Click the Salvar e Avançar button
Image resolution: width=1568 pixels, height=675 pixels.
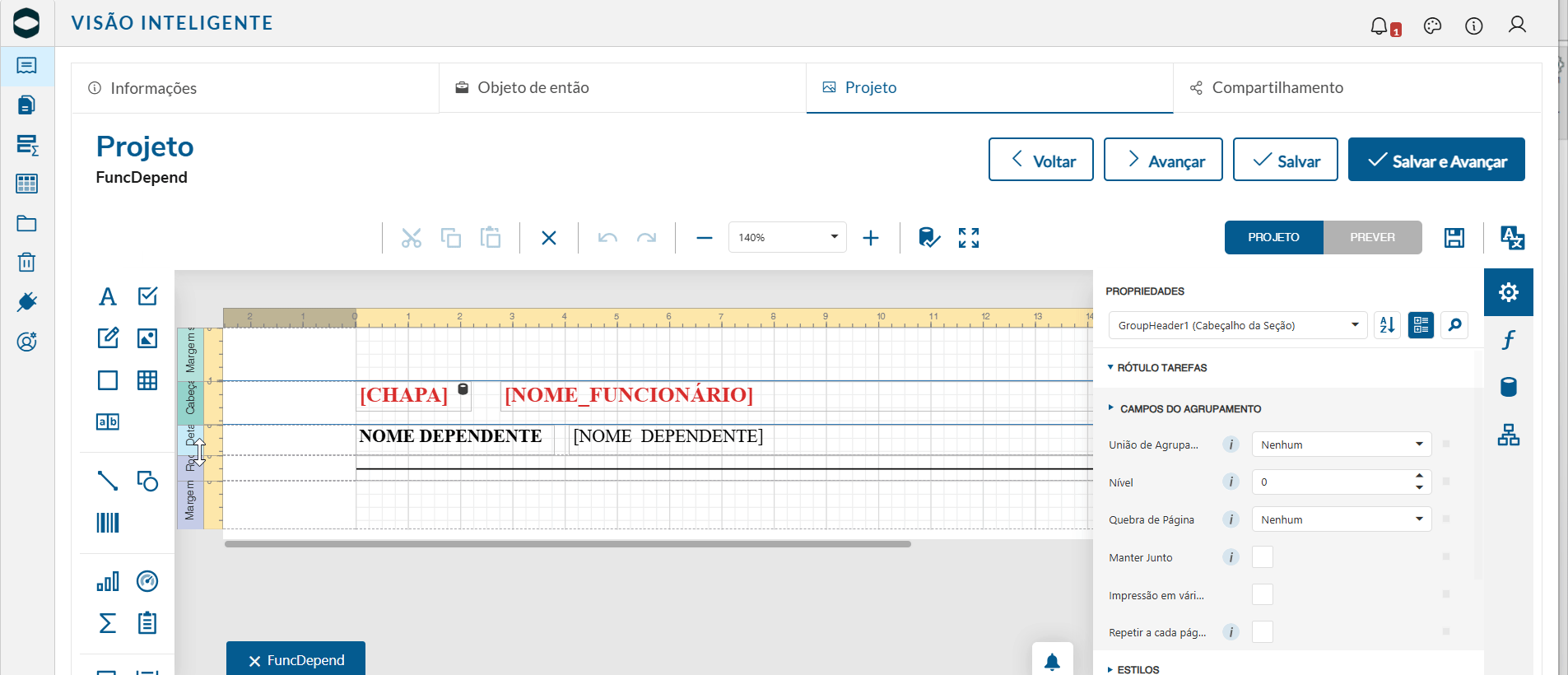1436,160
